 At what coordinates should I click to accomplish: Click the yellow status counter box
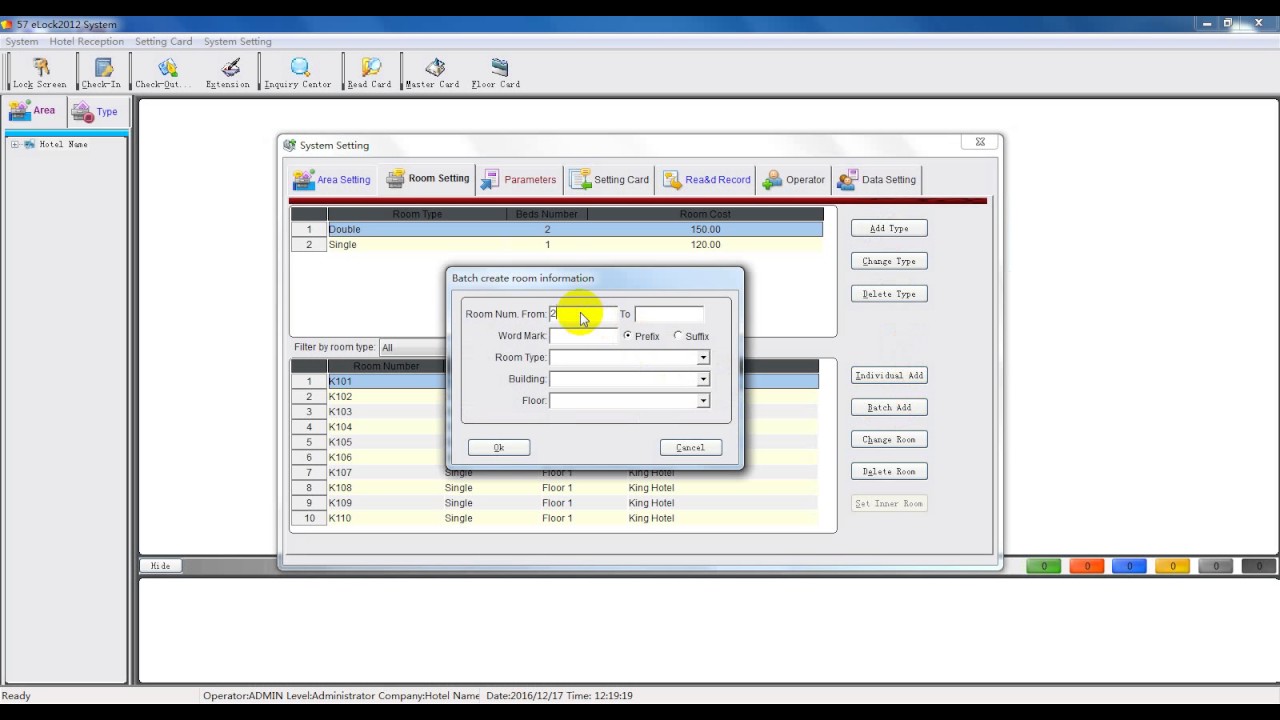click(1173, 566)
